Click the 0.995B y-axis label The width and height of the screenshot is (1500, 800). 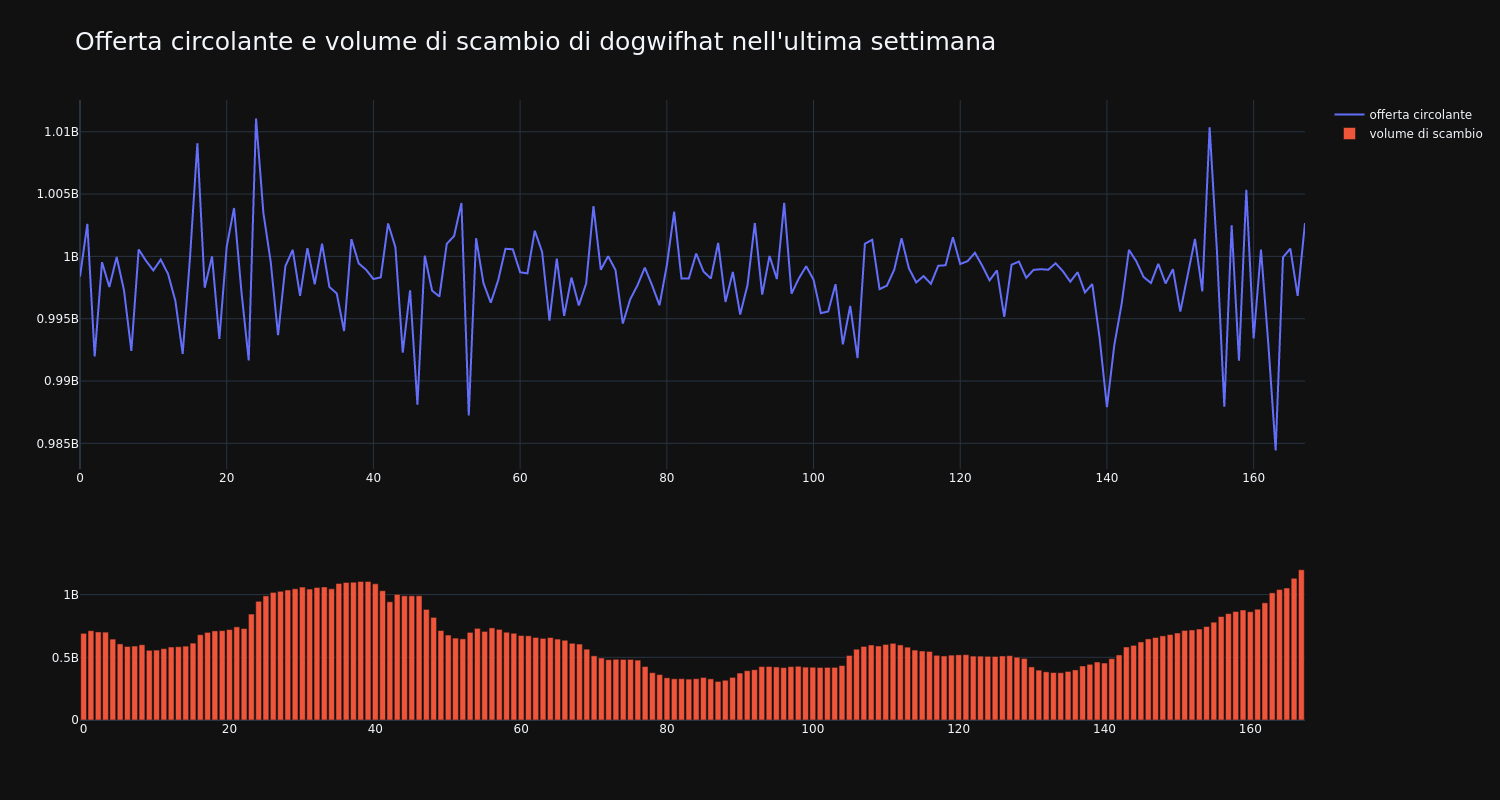coord(57,319)
